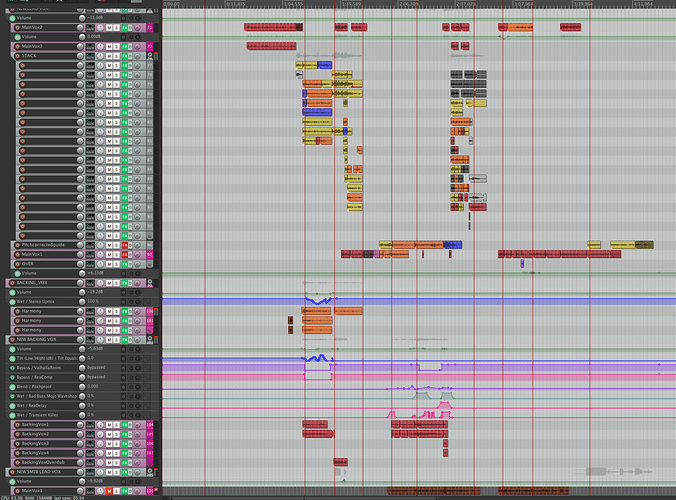The height and width of the screenshot is (500, 676).
Task: Click pan knob on STACK track
Action: coord(100,56)
